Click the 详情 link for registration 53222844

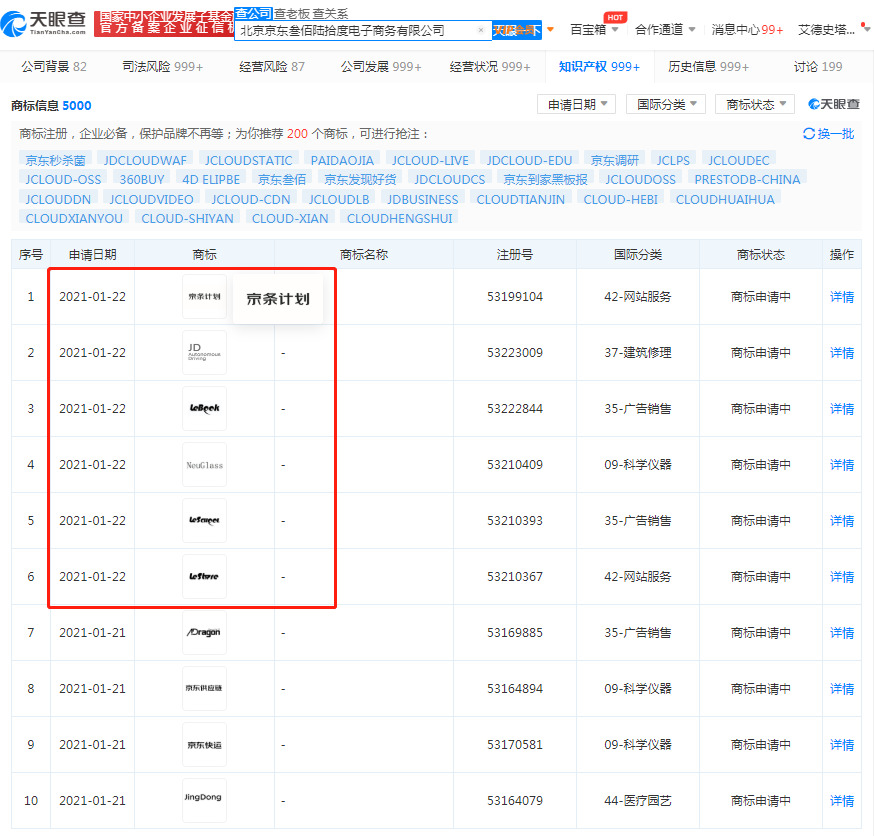(842, 409)
